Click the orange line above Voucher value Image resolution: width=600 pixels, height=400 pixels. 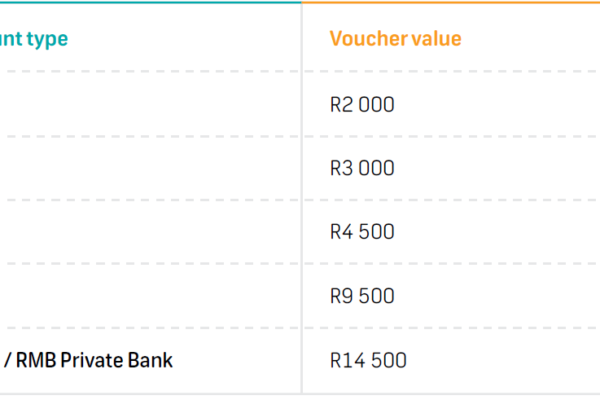click(450, 2)
